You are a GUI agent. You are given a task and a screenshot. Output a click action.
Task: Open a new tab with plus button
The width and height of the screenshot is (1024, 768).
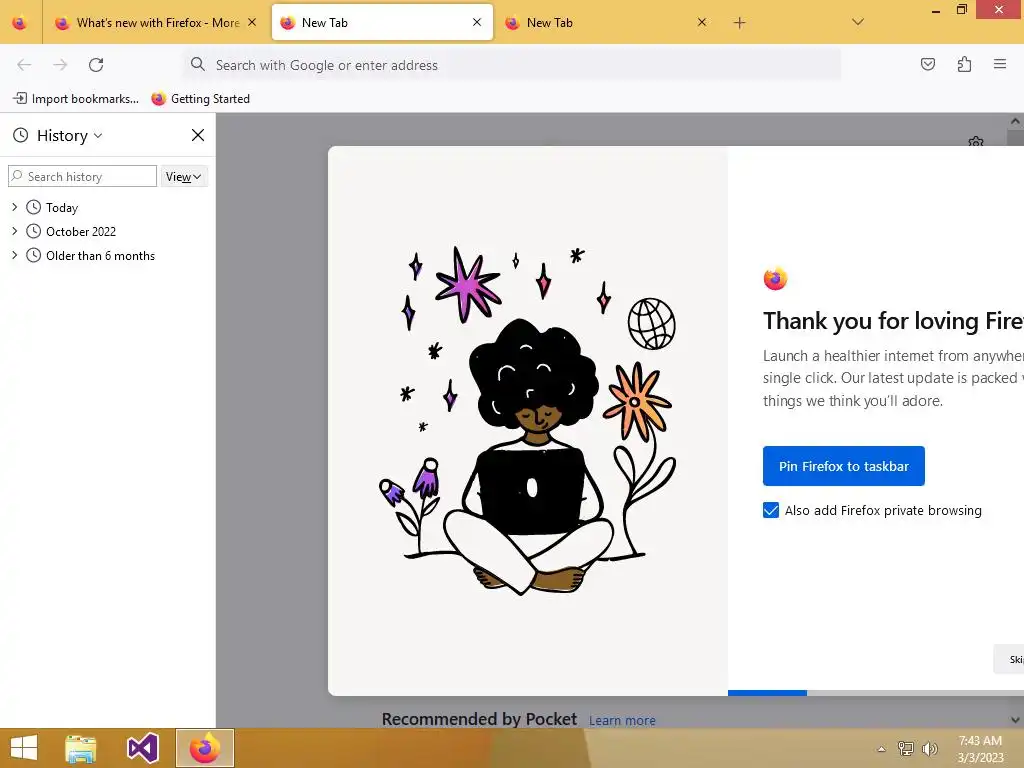[739, 23]
